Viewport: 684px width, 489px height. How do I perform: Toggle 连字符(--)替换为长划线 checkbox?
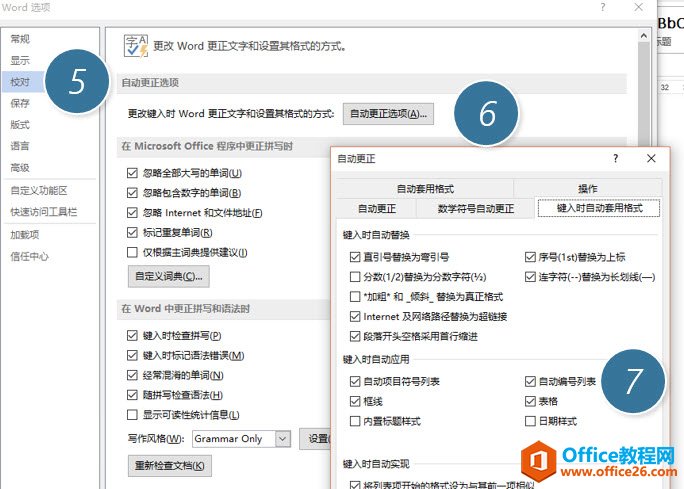tap(530, 277)
